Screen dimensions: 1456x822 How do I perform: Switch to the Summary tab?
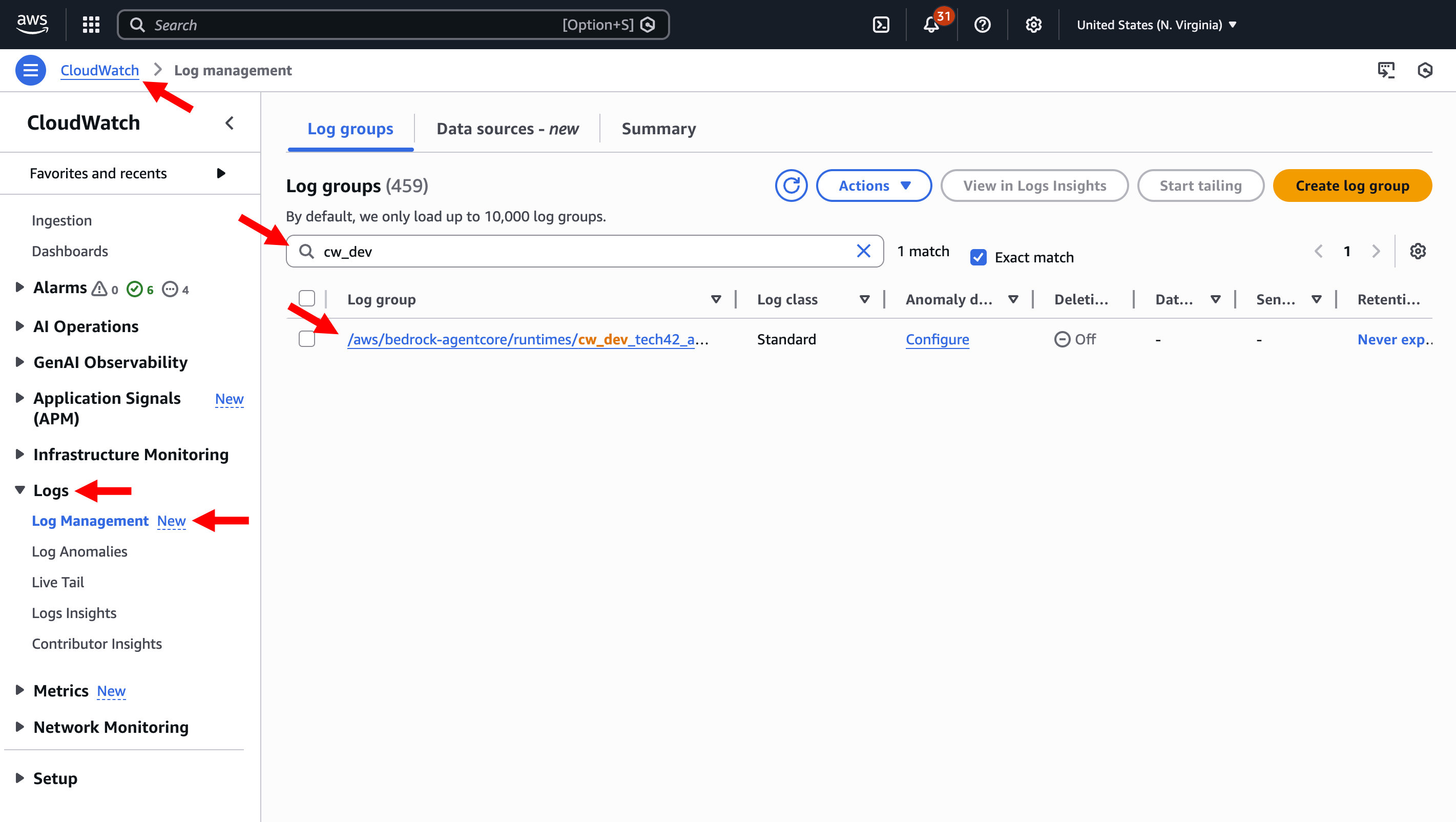pyautogui.click(x=658, y=129)
